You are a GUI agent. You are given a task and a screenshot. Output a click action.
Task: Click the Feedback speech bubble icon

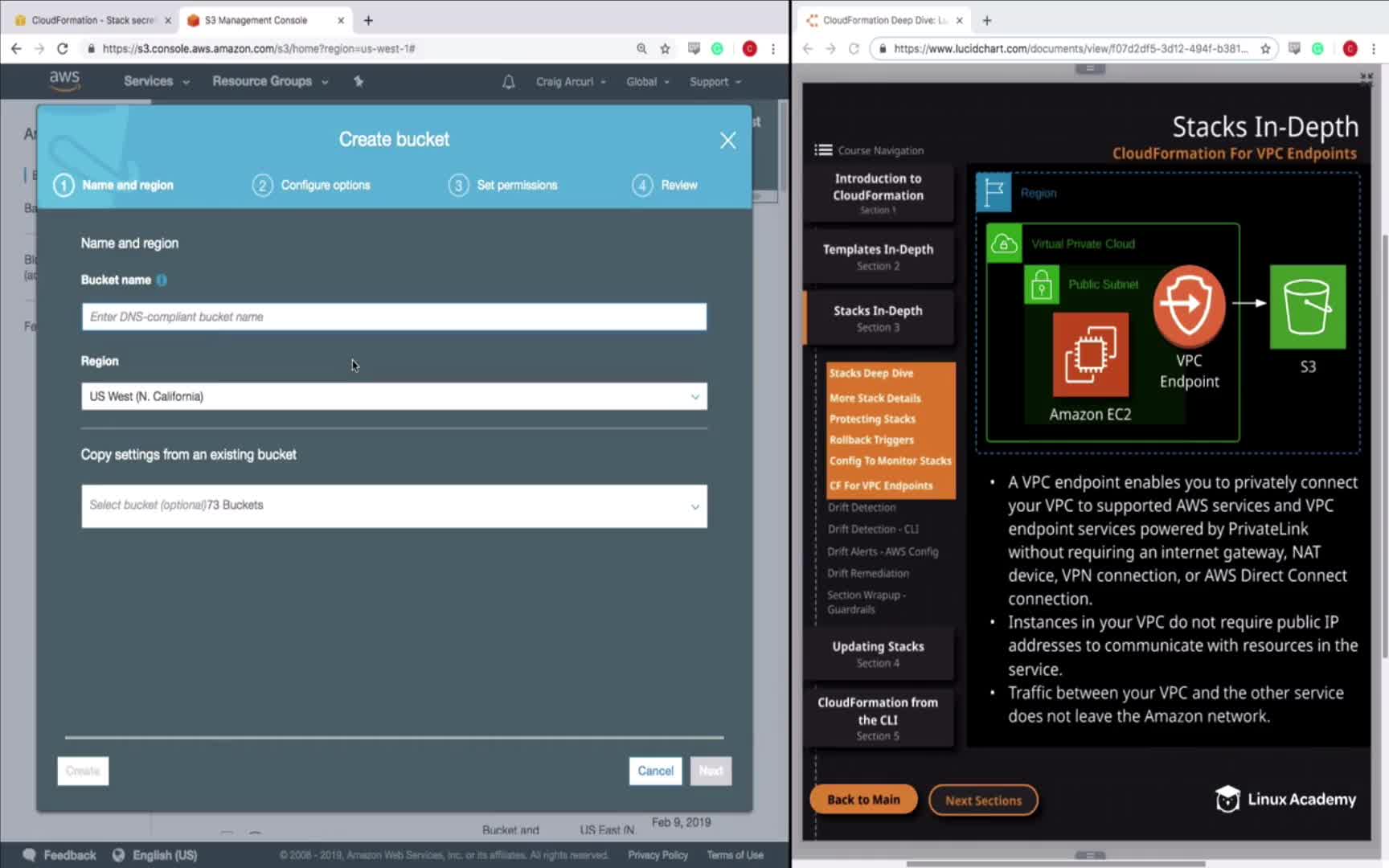pyautogui.click(x=30, y=855)
